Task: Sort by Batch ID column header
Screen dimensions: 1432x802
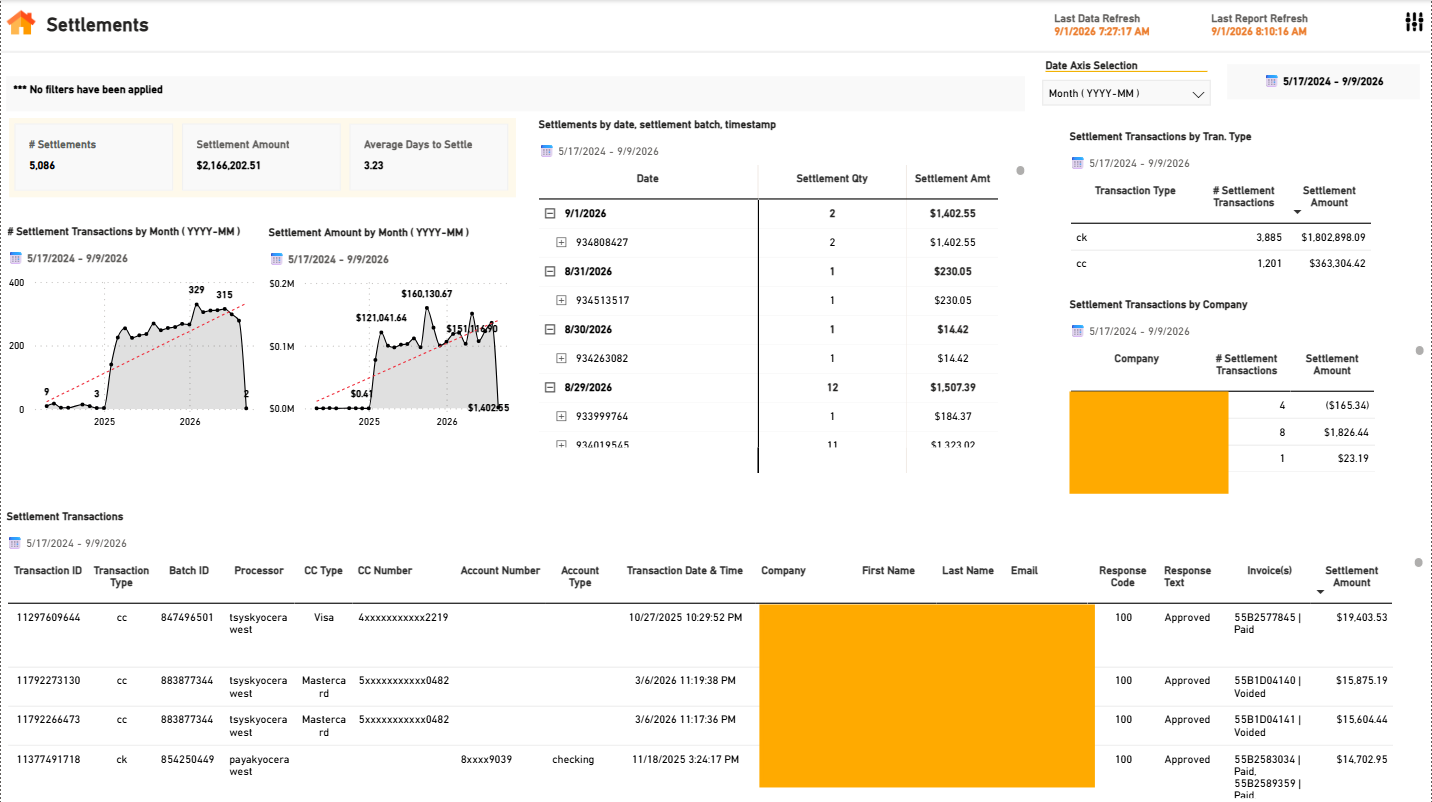Action: (189, 571)
